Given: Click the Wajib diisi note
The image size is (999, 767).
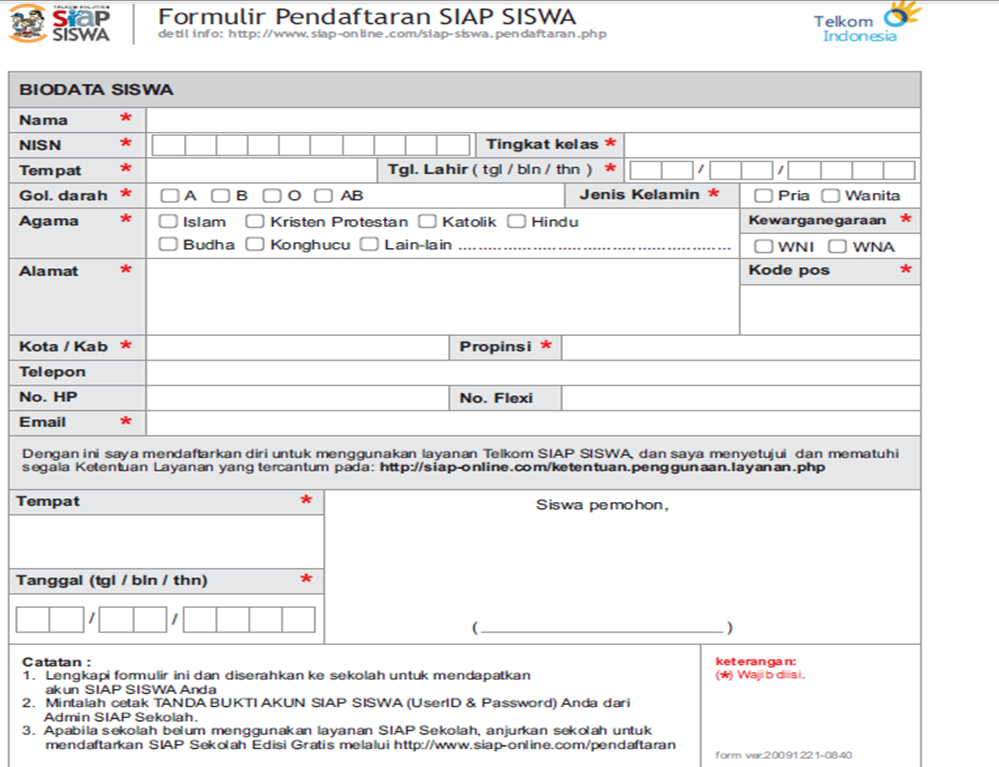Looking at the screenshot, I should pos(760,675).
